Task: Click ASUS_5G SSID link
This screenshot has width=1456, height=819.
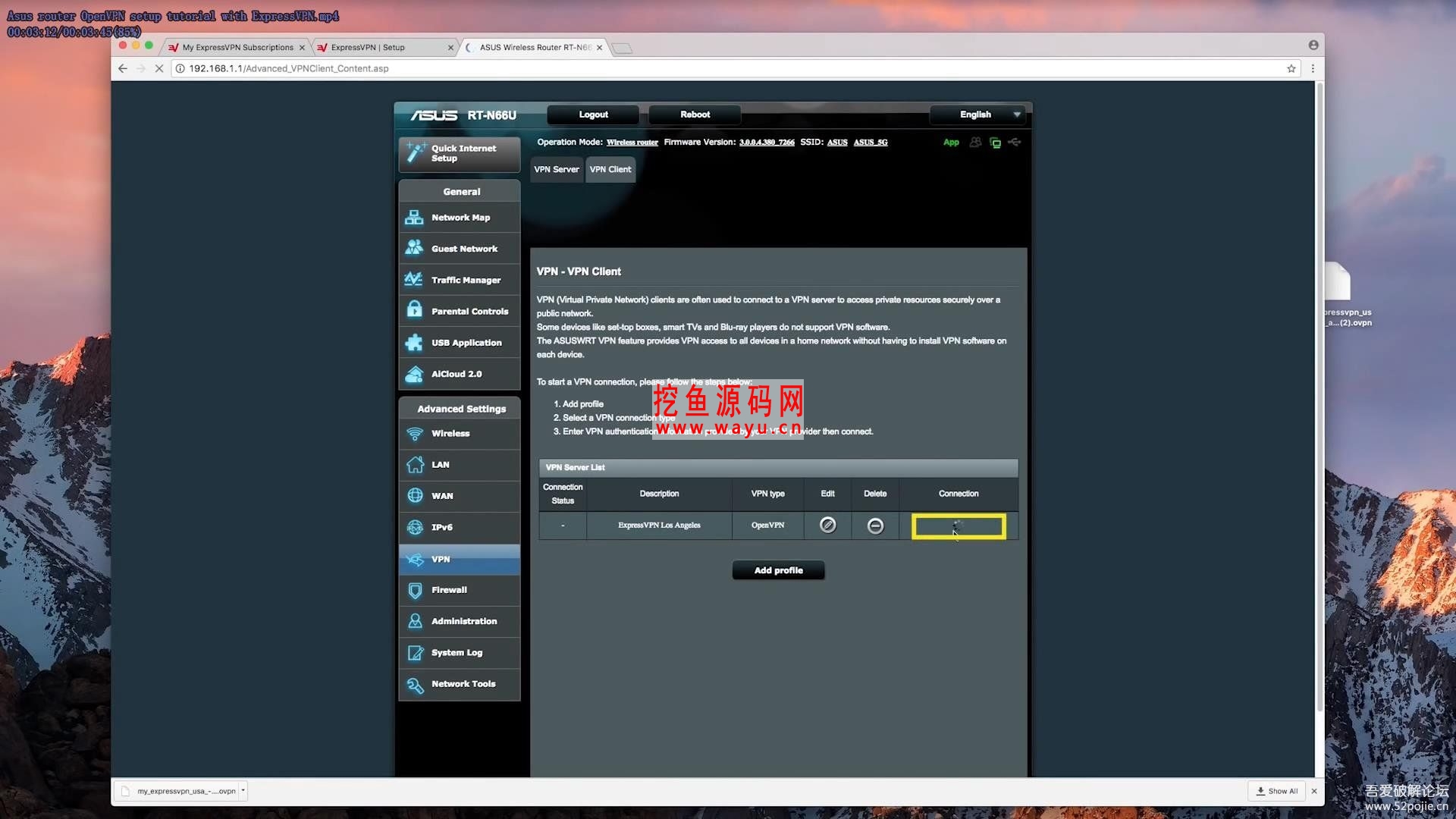Action: pyautogui.click(x=871, y=143)
